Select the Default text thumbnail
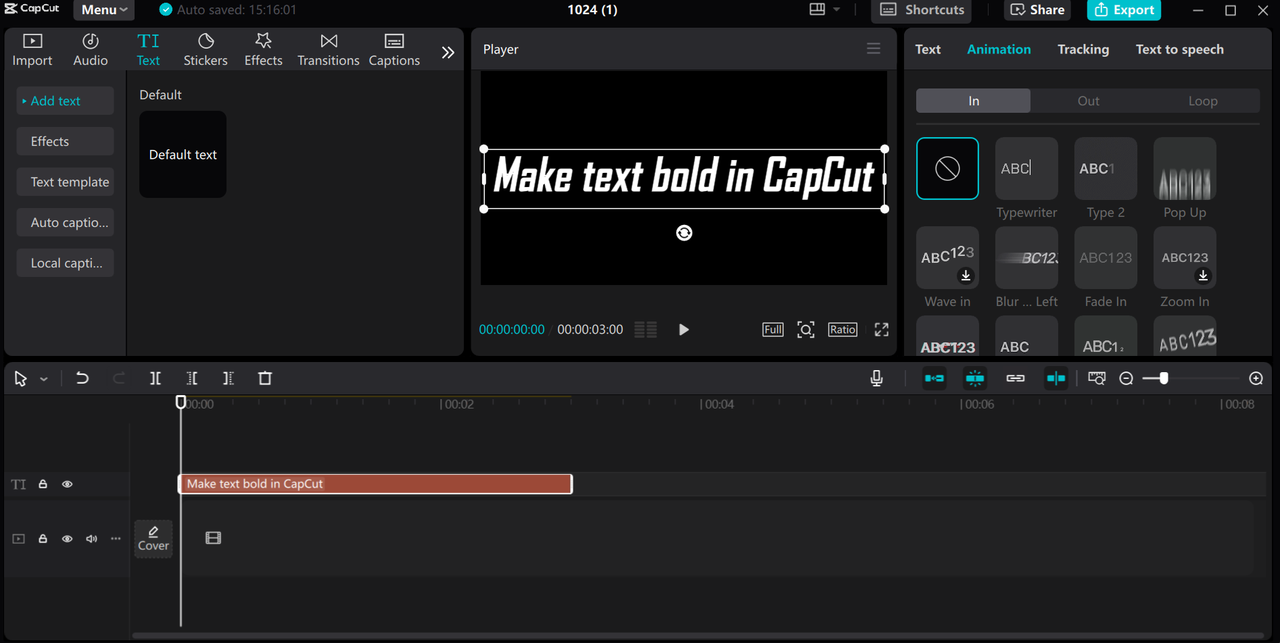This screenshot has width=1280, height=643. click(182, 154)
